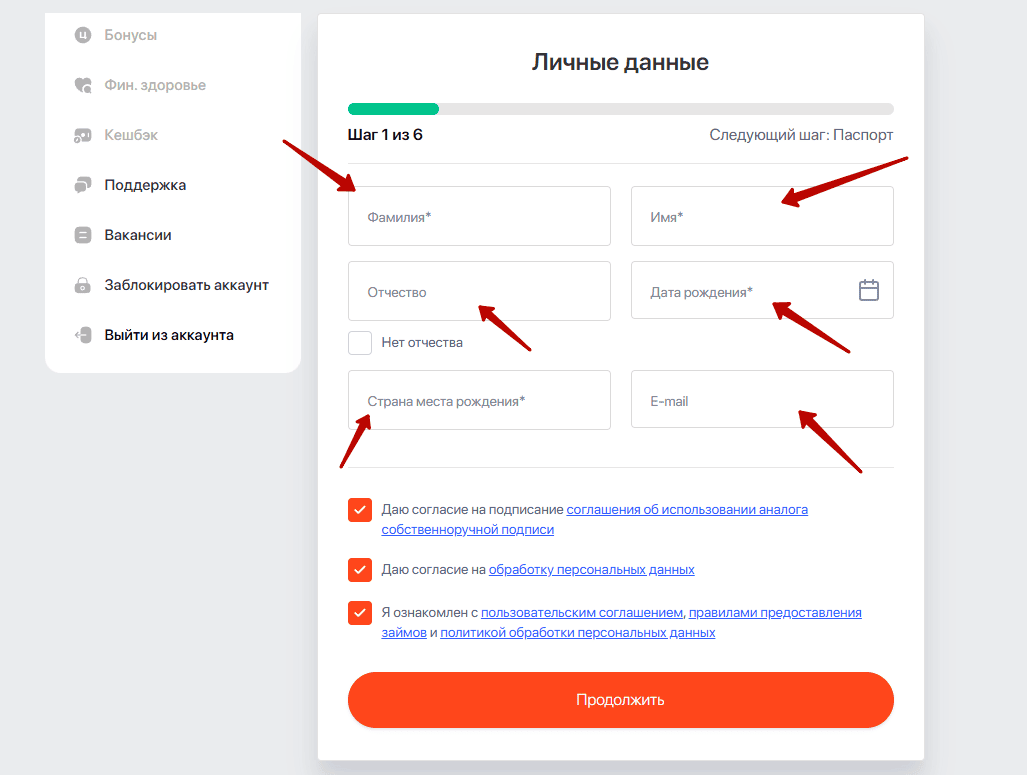Viewport: 1027px width, 775px height.
Task: Open the пользовательским соглашением link
Action: point(582,613)
